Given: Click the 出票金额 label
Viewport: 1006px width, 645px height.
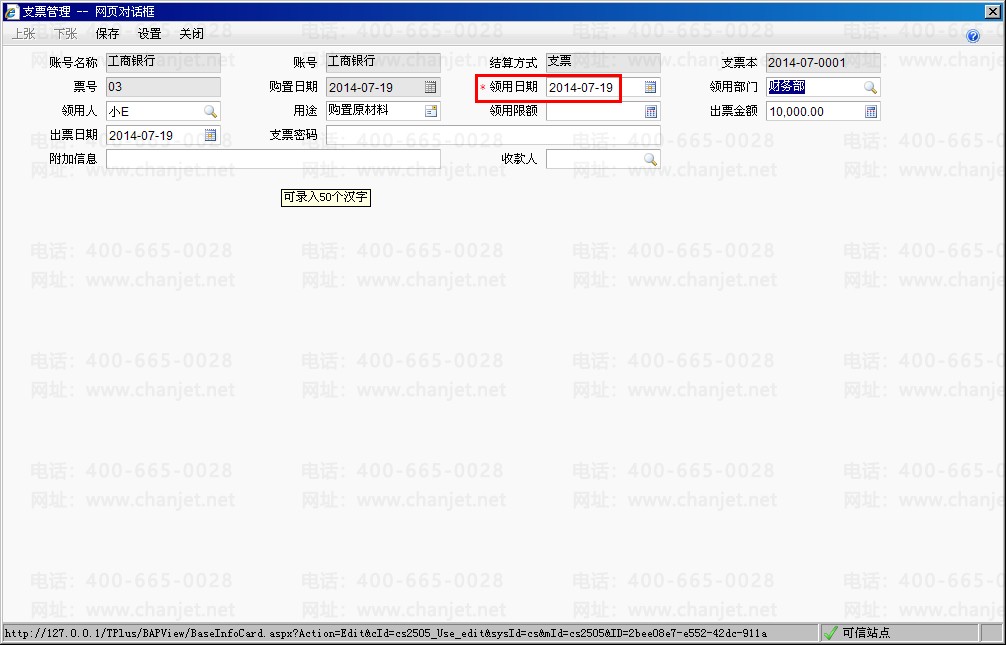Looking at the screenshot, I should pos(733,111).
